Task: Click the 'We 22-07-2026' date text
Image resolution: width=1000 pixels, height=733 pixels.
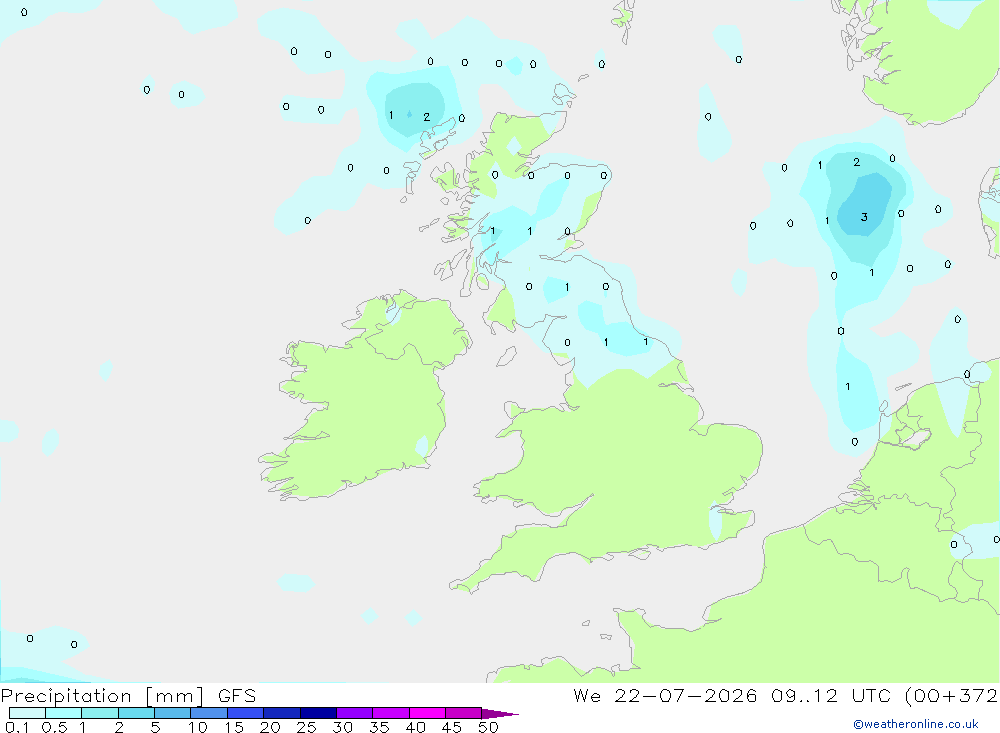Action: (665, 696)
